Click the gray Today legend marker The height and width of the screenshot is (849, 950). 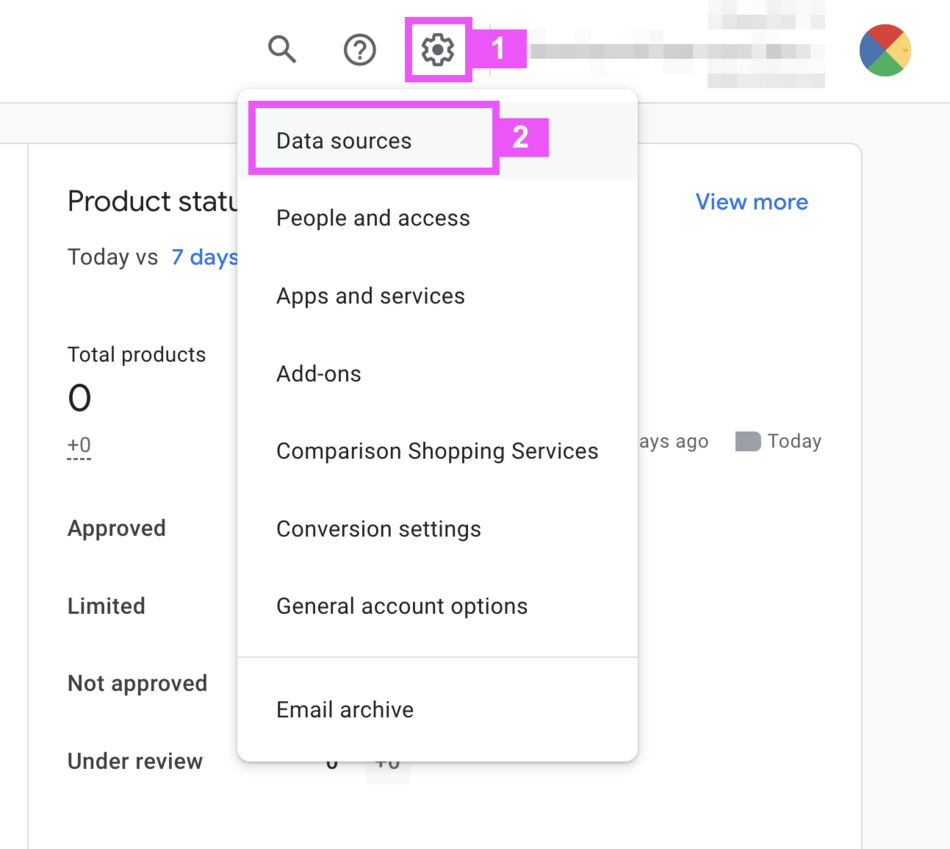[747, 442]
